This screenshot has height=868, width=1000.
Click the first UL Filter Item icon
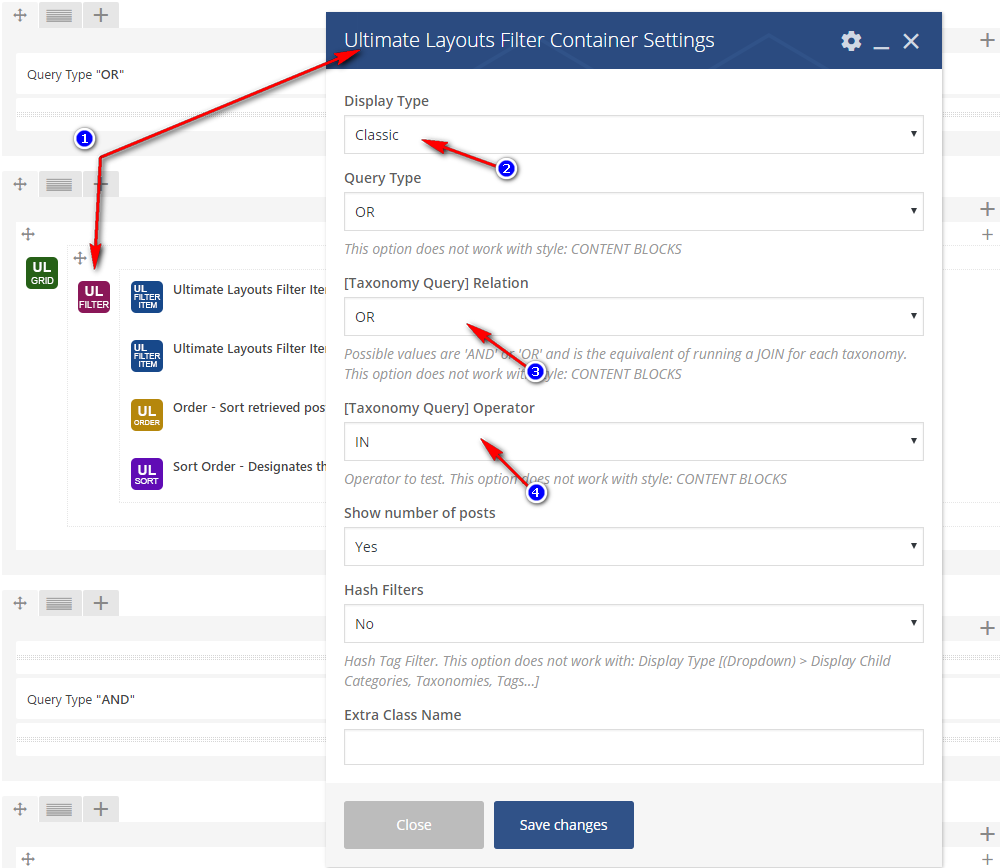147,297
